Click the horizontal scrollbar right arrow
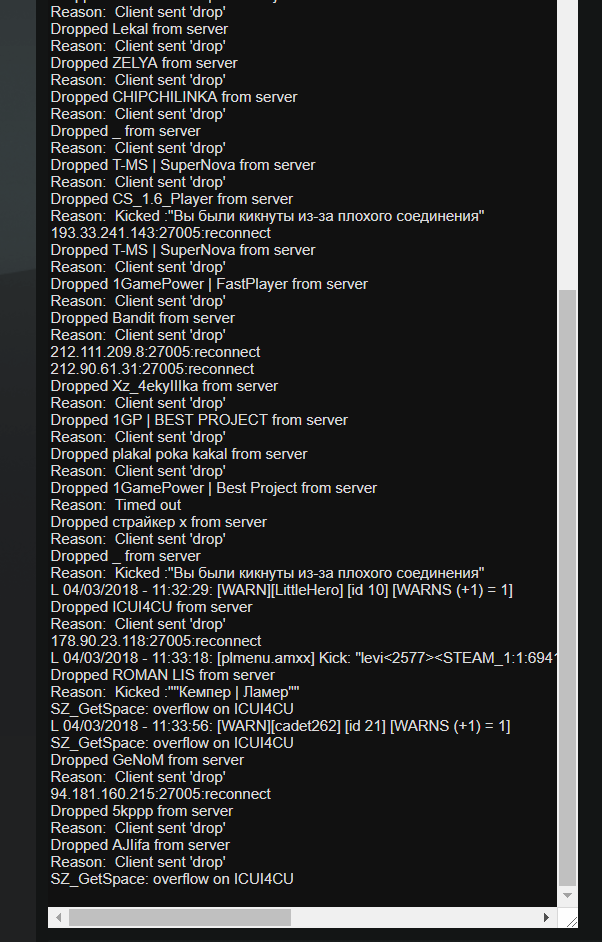The height and width of the screenshot is (948, 602). tap(546, 917)
